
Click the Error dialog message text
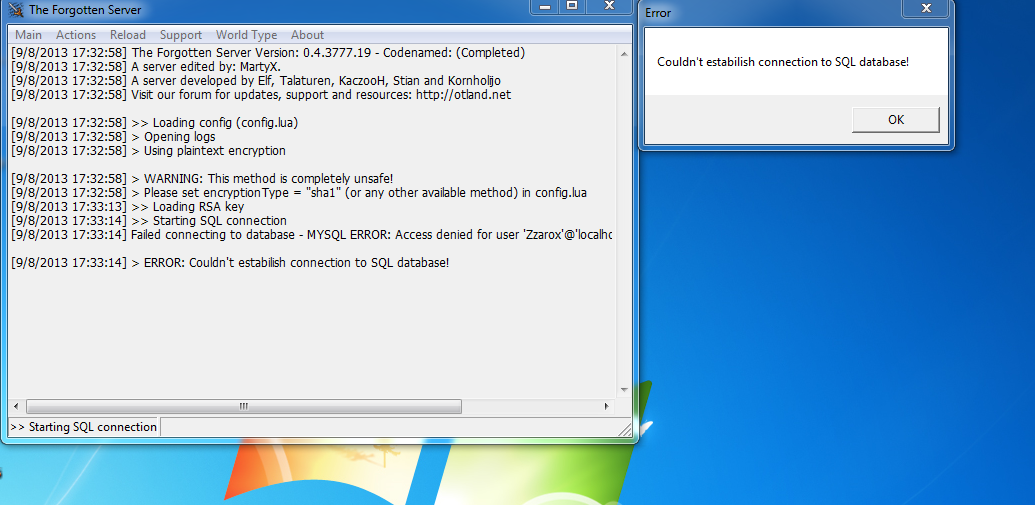pos(783,62)
